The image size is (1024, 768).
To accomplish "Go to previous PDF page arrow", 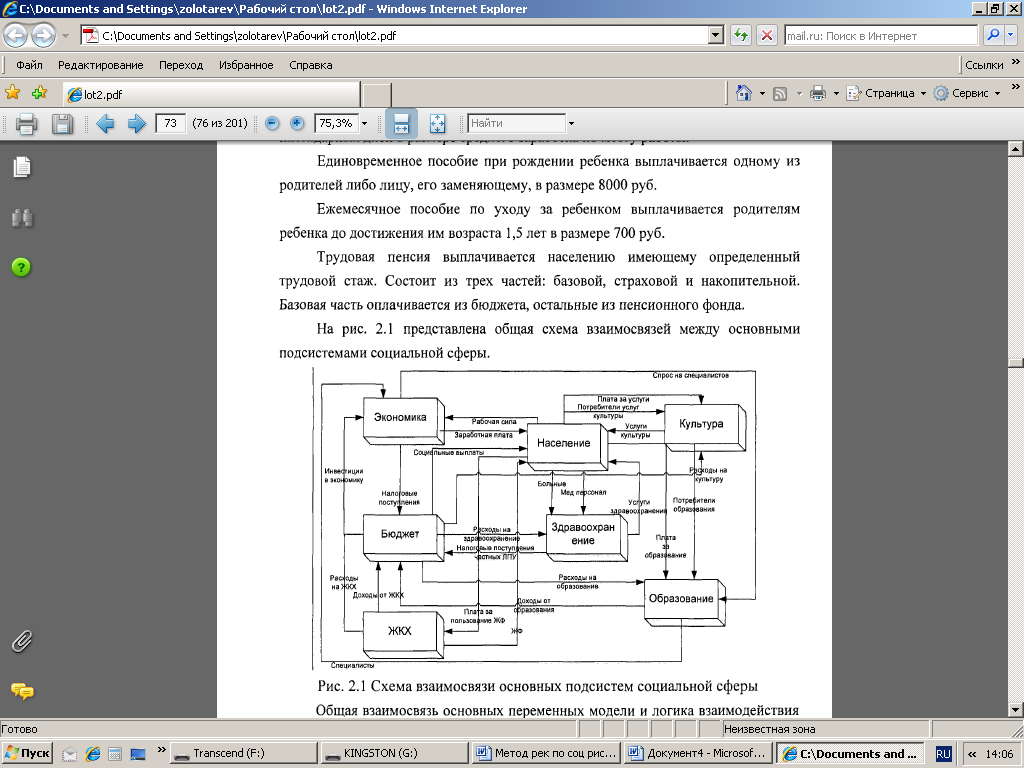I will click(104, 123).
